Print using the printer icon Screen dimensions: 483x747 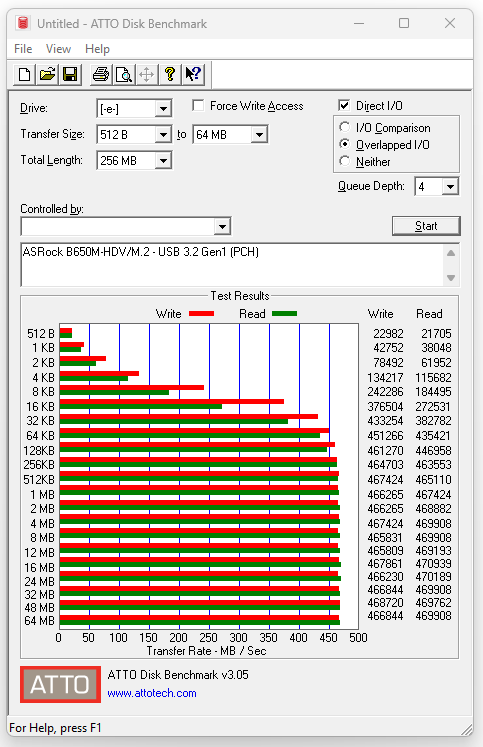101,74
